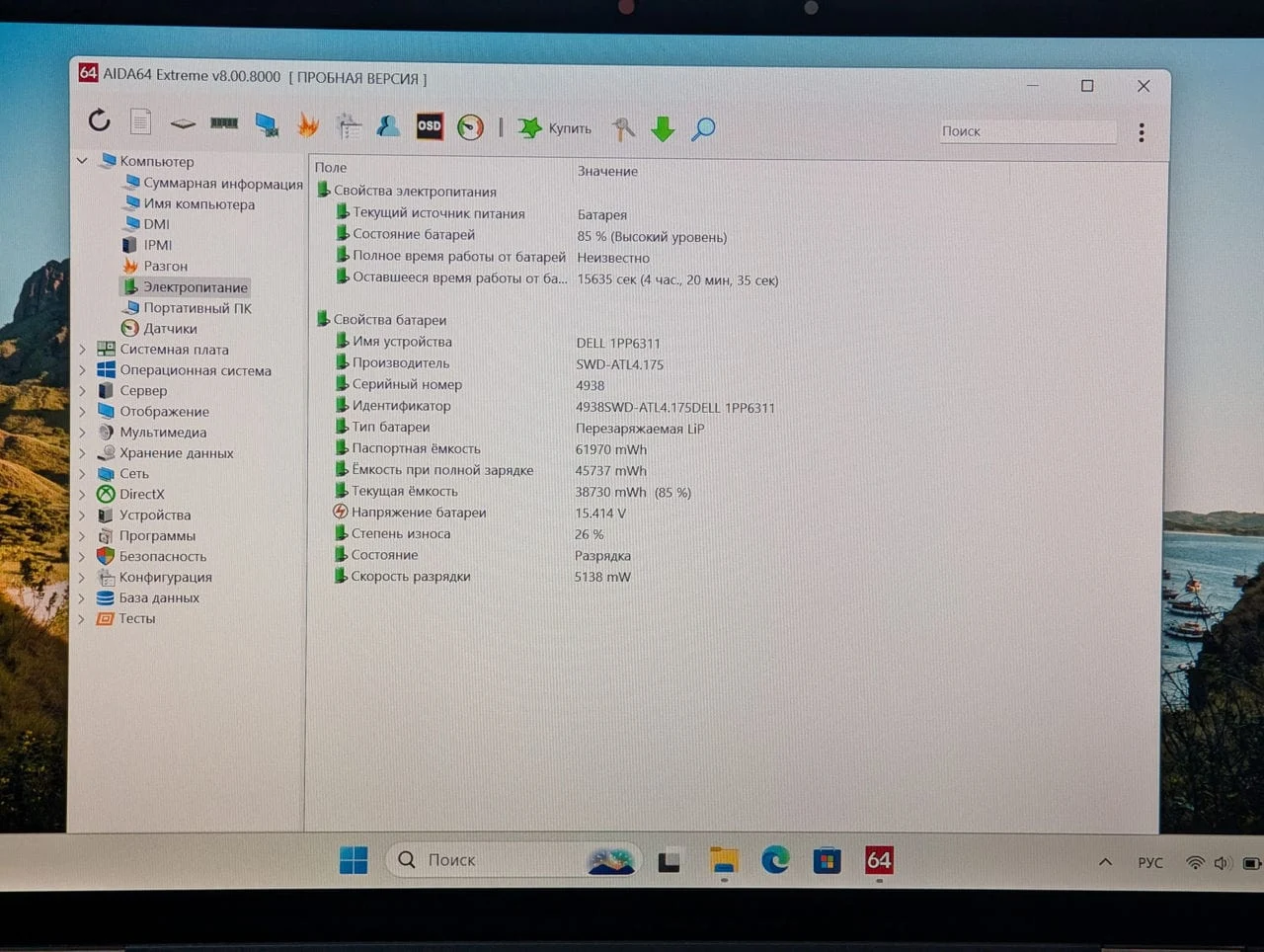Open Microsoft Edge from taskbar
The image size is (1264, 952).
point(775,861)
